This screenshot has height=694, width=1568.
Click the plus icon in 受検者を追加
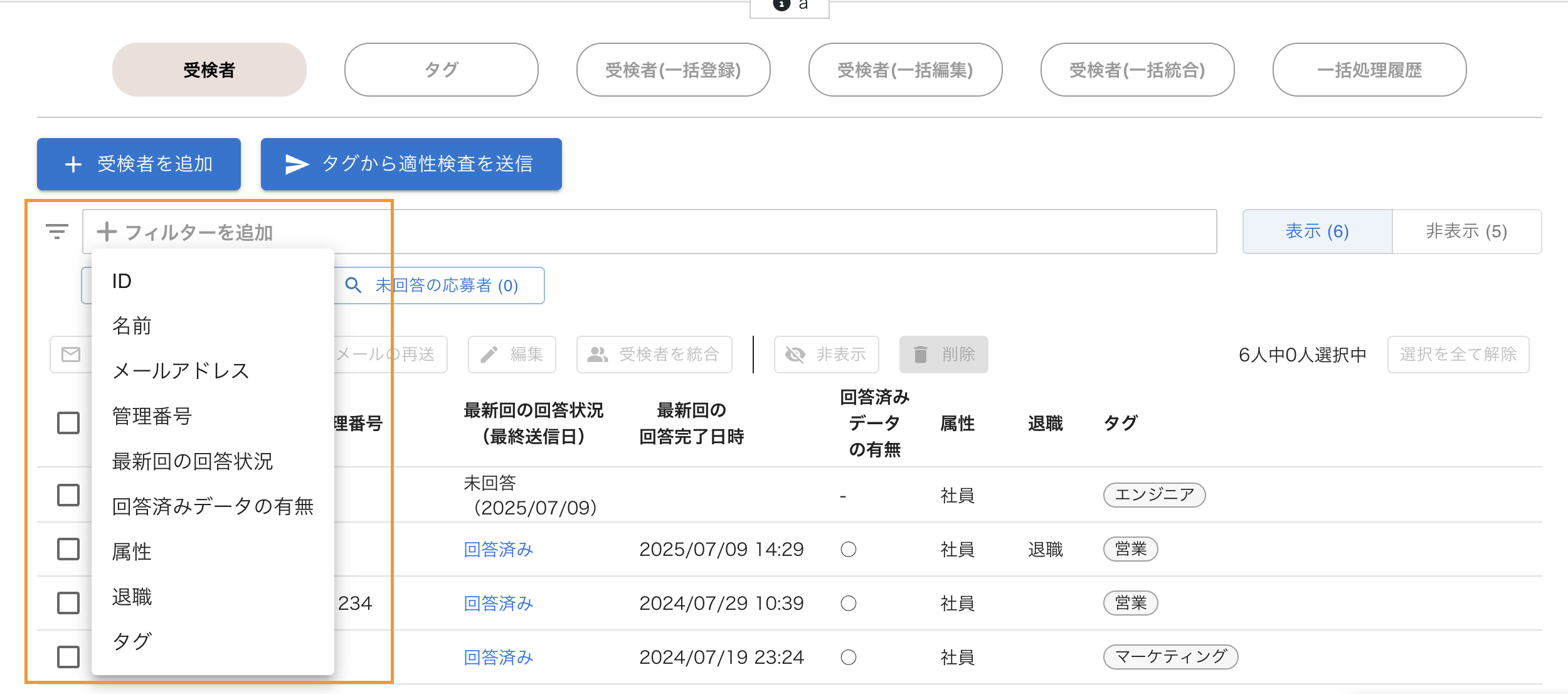pos(73,164)
